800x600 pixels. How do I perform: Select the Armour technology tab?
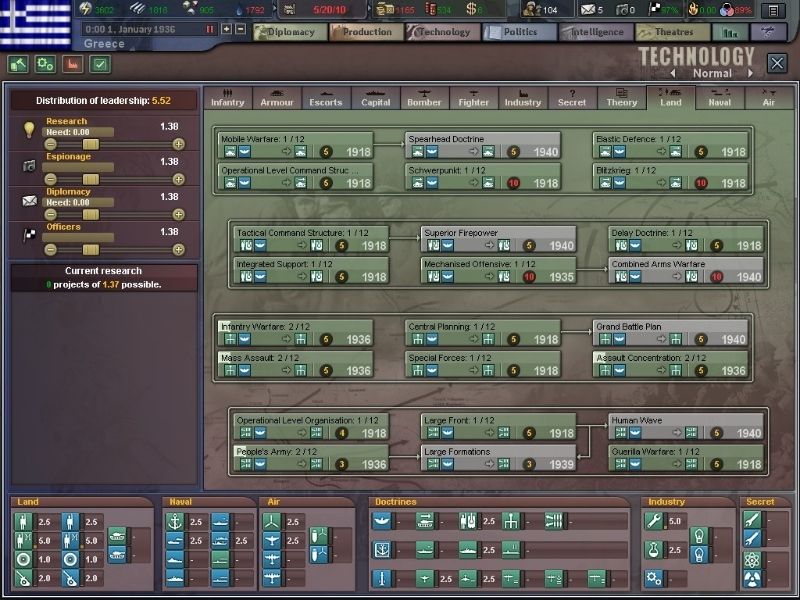tap(277, 97)
